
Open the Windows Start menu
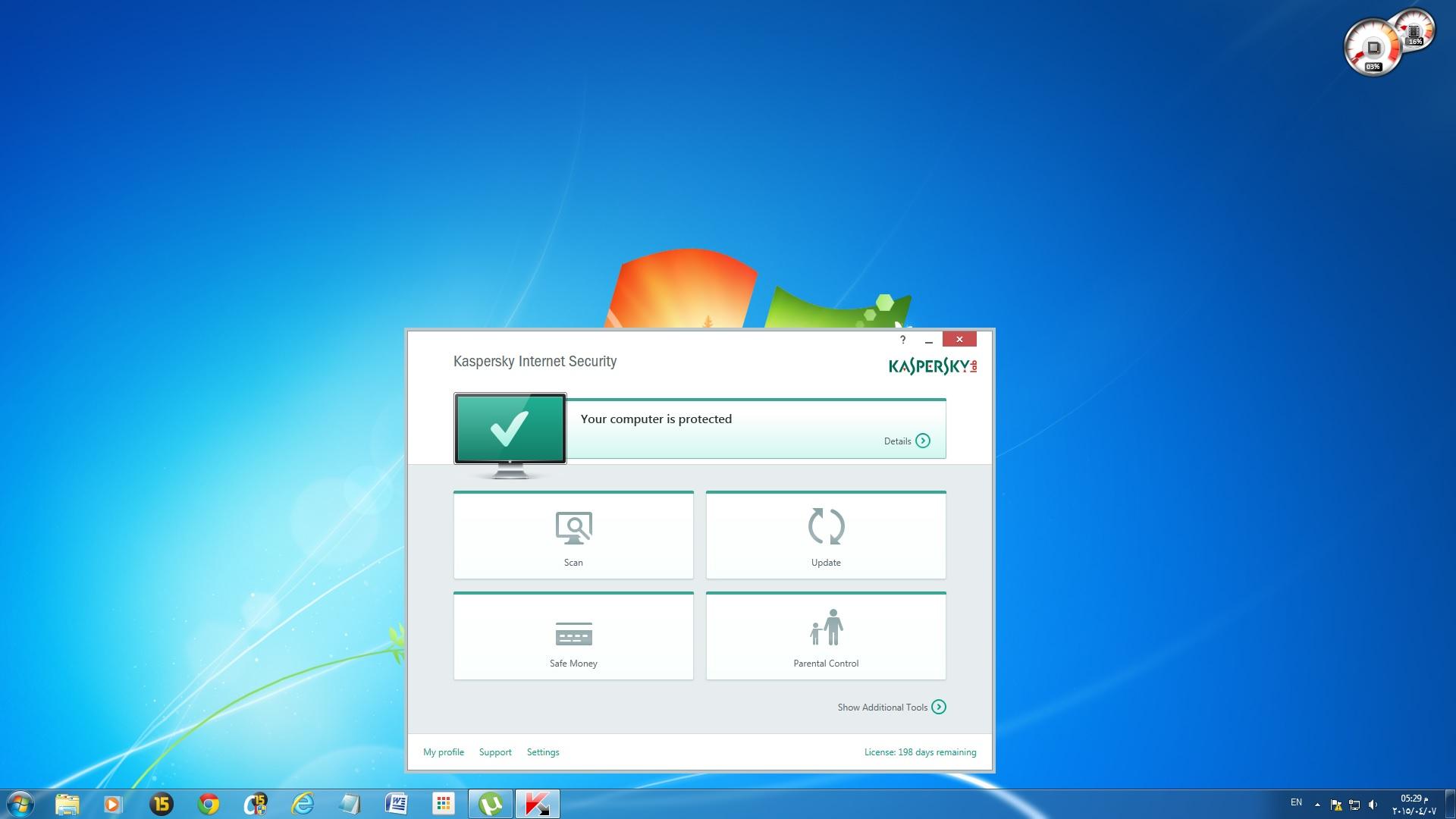click(20, 804)
